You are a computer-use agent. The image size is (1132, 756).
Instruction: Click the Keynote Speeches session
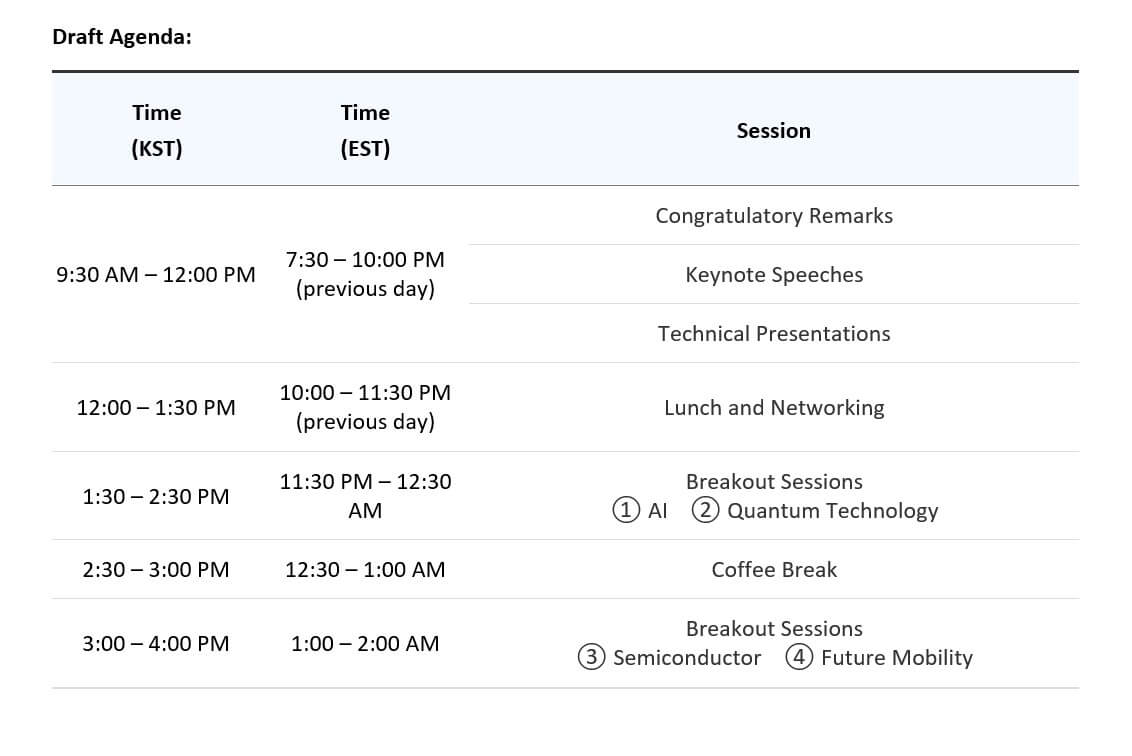click(x=774, y=275)
